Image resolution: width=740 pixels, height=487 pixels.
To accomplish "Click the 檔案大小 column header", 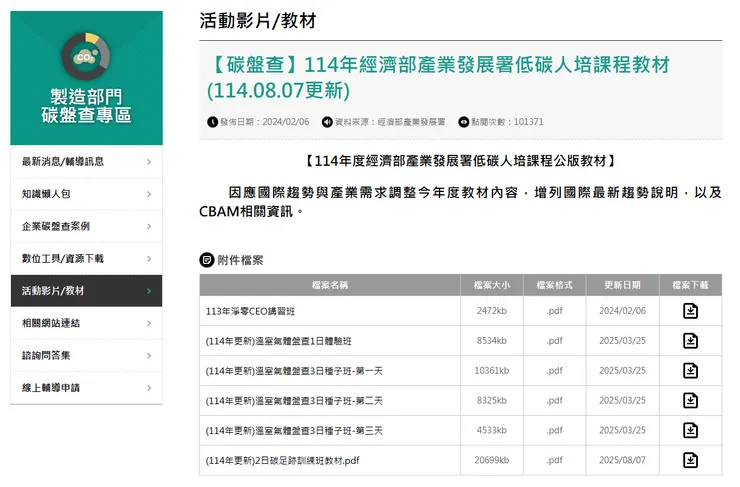I will [492, 285].
